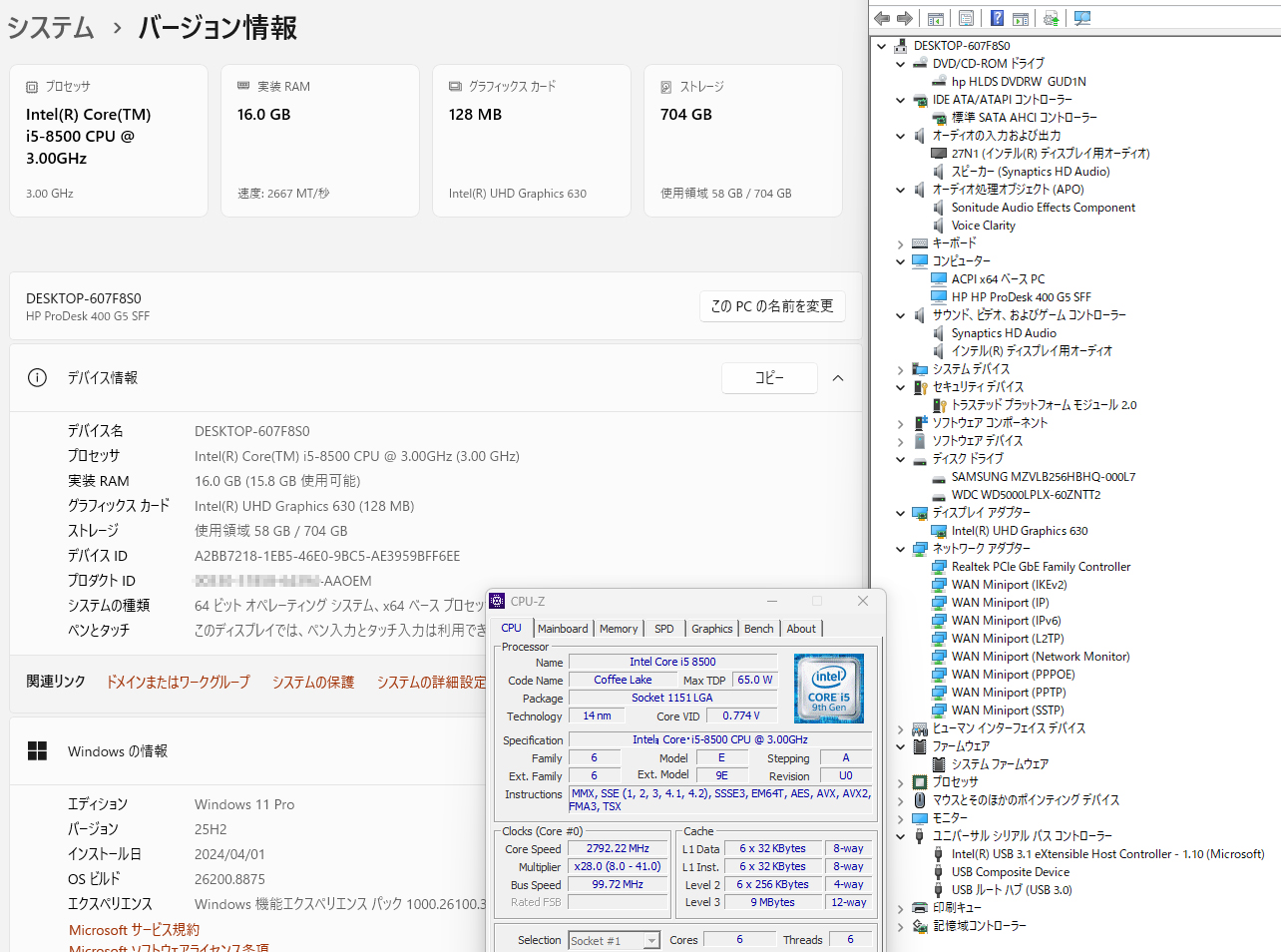Click the システム ファームウェア device icon
Image resolution: width=1281 pixels, height=952 pixels.
click(x=939, y=764)
